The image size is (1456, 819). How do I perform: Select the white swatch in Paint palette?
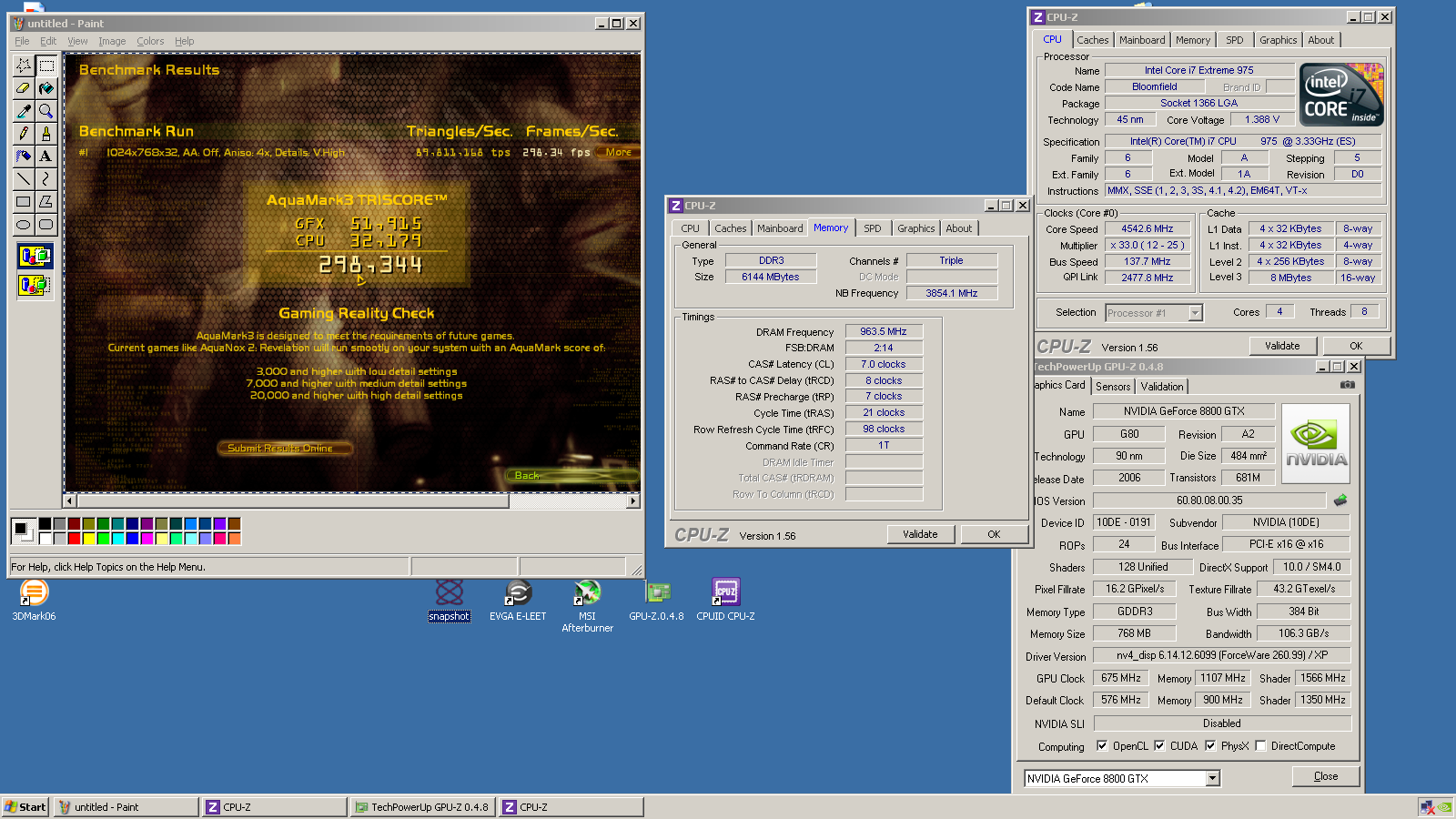[x=45, y=538]
